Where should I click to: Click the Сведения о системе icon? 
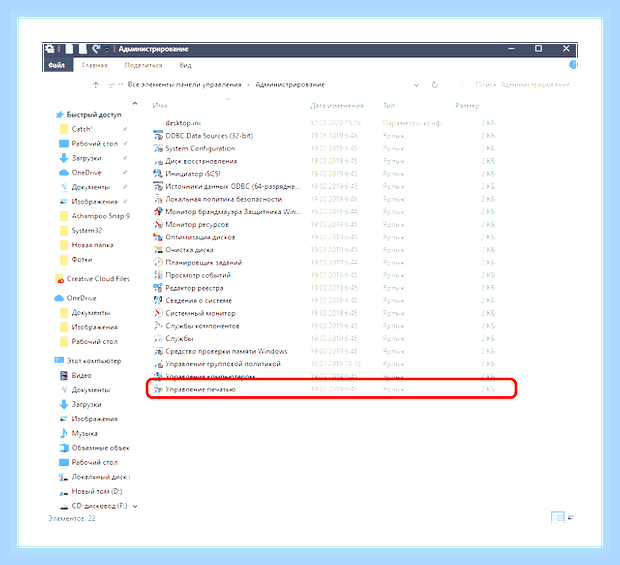click(158, 300)
